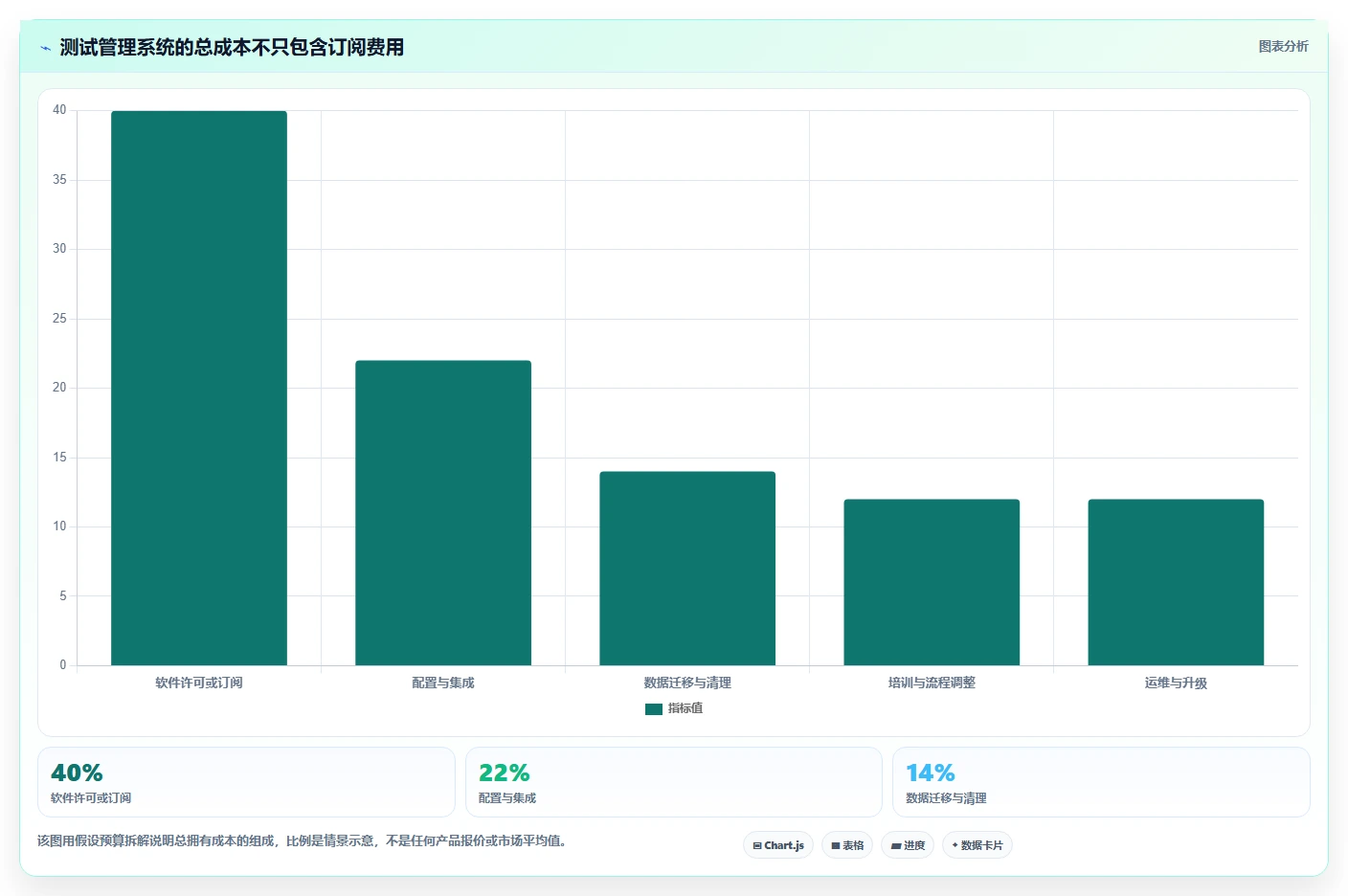
Task: Click the x-axis label 数据迁移与清理
Action: pos(687,683)
